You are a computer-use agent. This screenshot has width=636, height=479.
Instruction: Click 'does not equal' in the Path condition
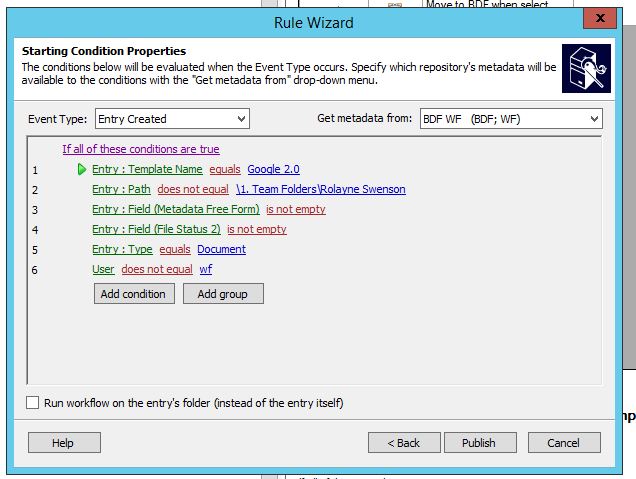pyautogui.click(x=193, y=189)
